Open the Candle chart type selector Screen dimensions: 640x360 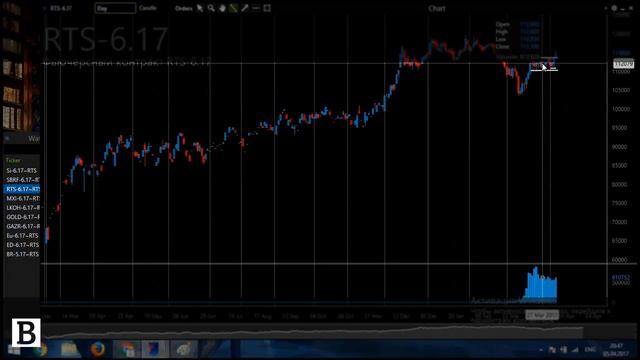(148, 8)
